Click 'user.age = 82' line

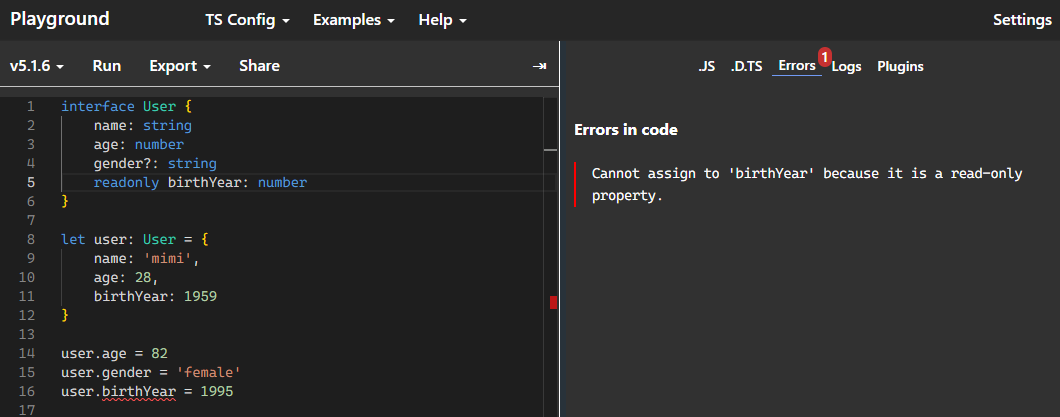coord(114,353)
